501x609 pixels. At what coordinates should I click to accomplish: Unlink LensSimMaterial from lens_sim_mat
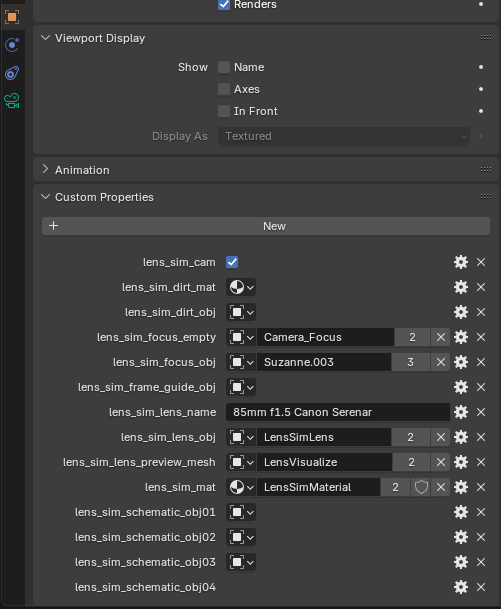(x=440, y=487)
